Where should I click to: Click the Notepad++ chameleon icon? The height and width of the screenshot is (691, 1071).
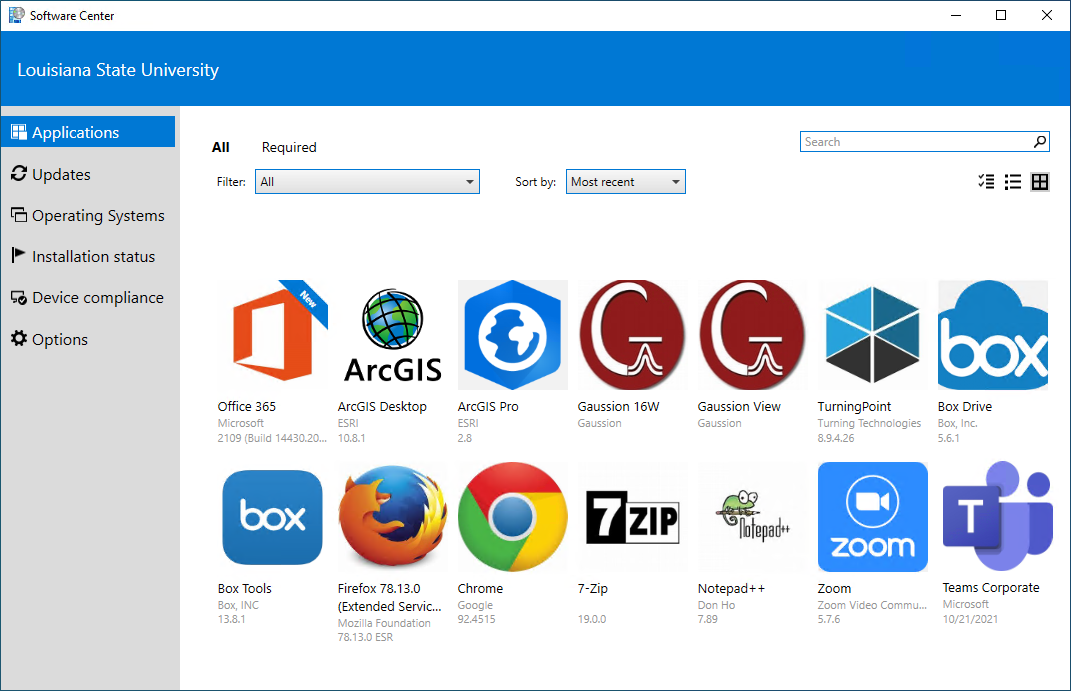point(752,517)
